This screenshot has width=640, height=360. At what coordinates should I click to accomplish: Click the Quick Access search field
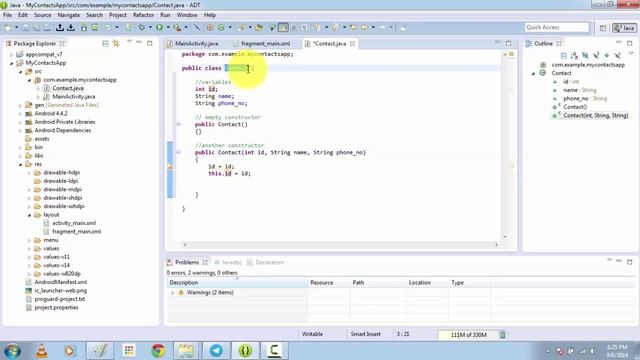pyautogui.click(x=557, y=27)
